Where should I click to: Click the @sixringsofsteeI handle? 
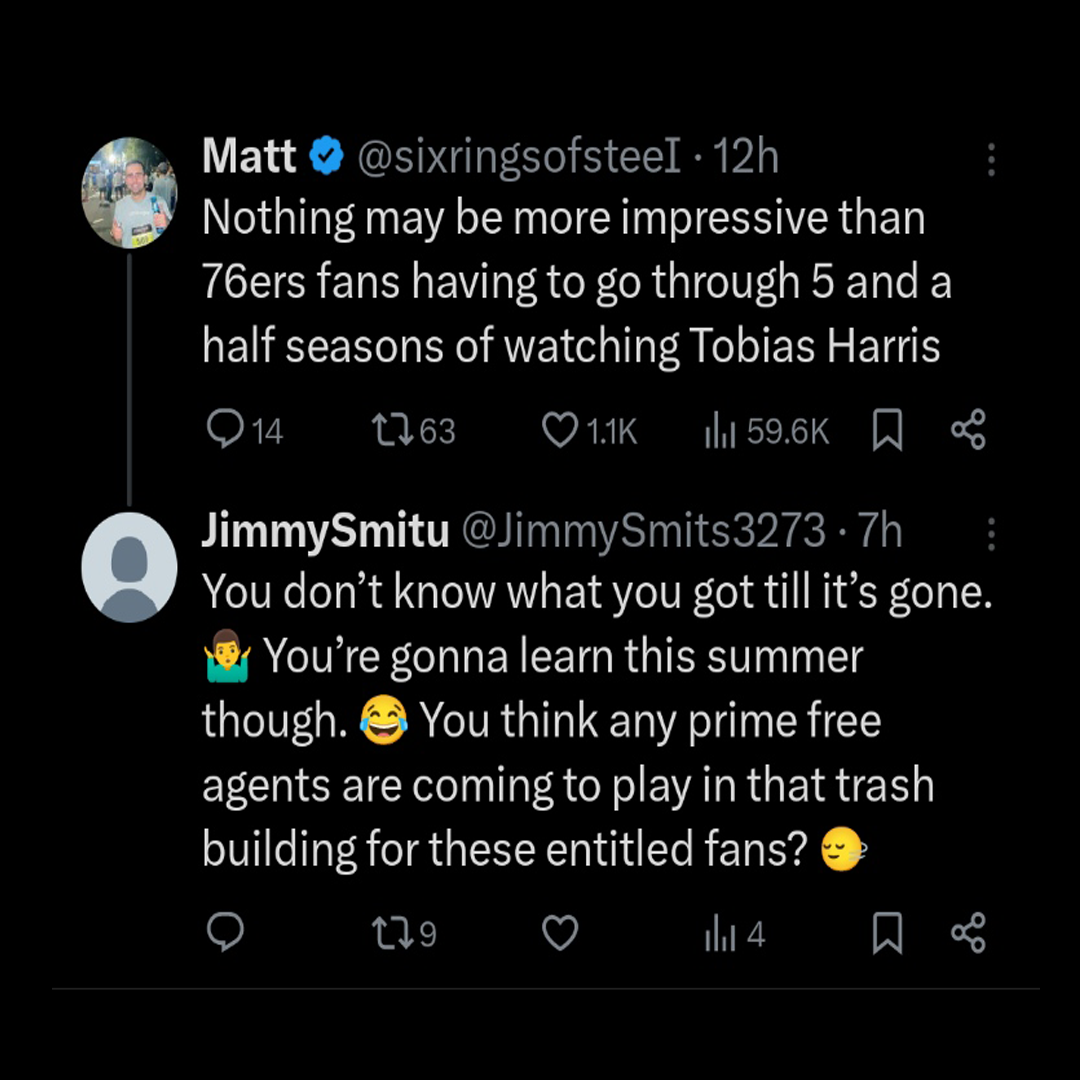519,158
